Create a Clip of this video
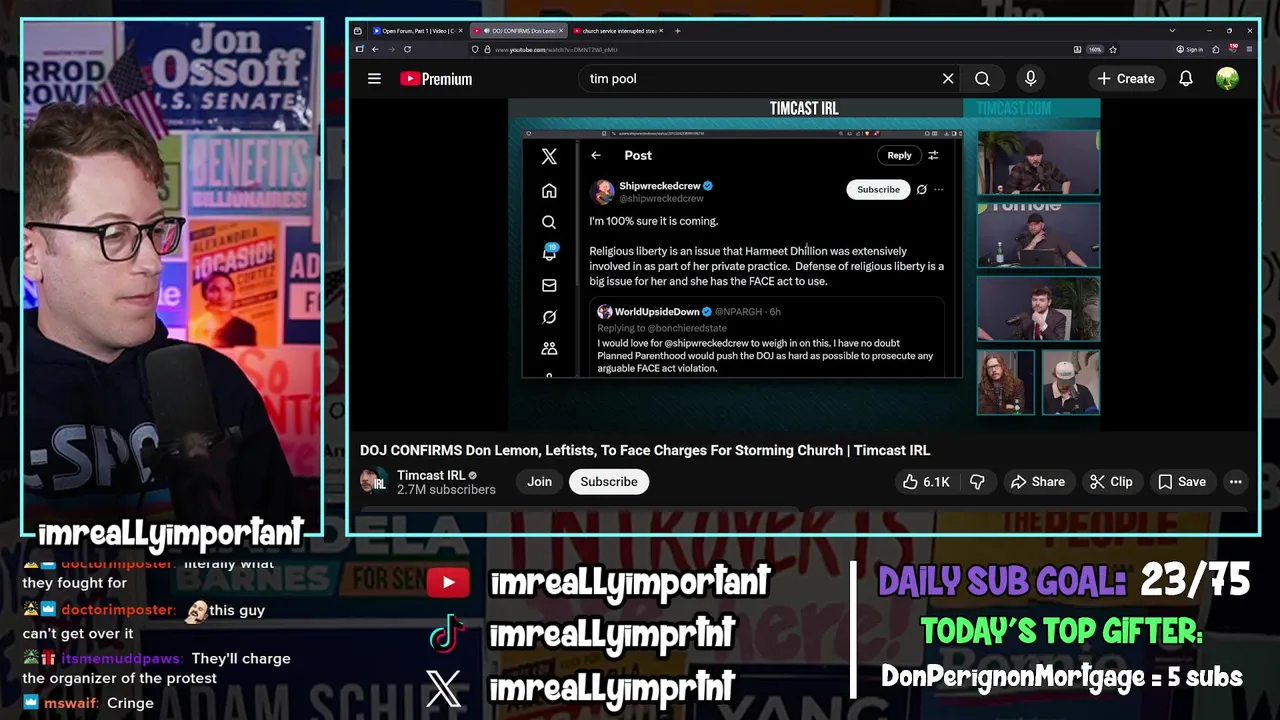Screen dimensions: 1280x720 pos(1111,482)
